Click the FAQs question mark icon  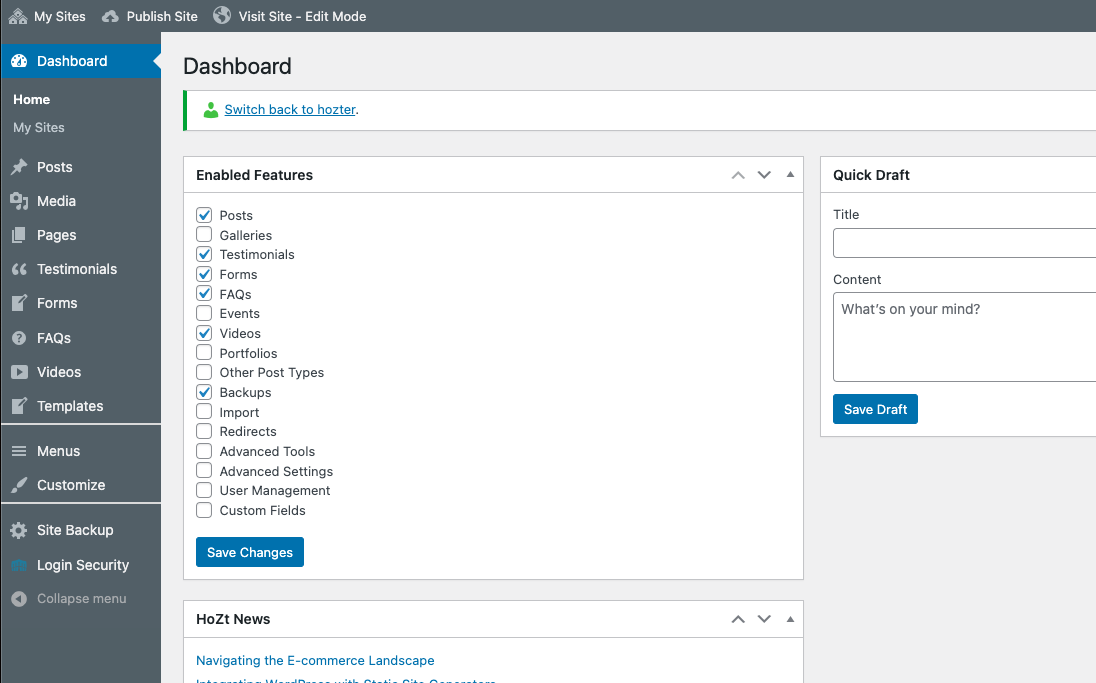pyautogui.click(x=18, y=338)
